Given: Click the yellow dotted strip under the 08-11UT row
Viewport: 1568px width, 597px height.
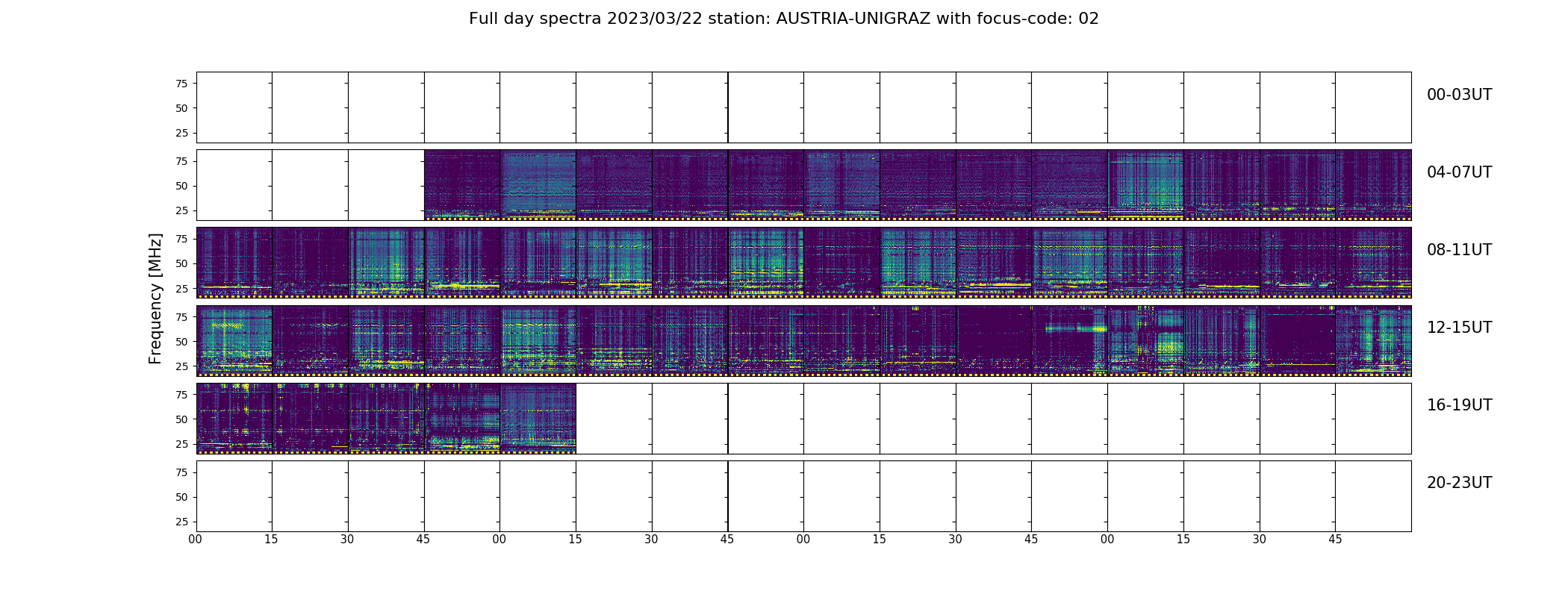Looking at the screenshot, I should 803,296.
